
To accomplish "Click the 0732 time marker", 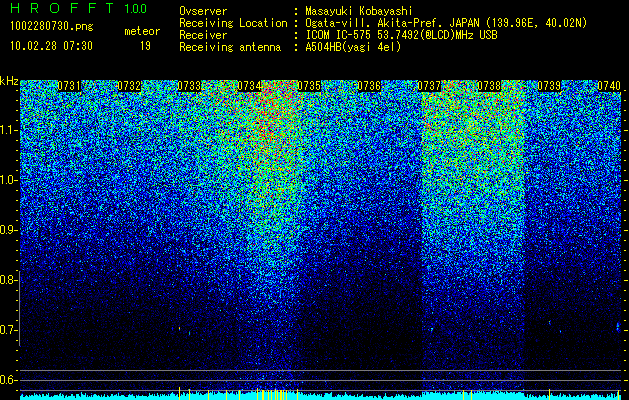I will (x=129, y=86).
